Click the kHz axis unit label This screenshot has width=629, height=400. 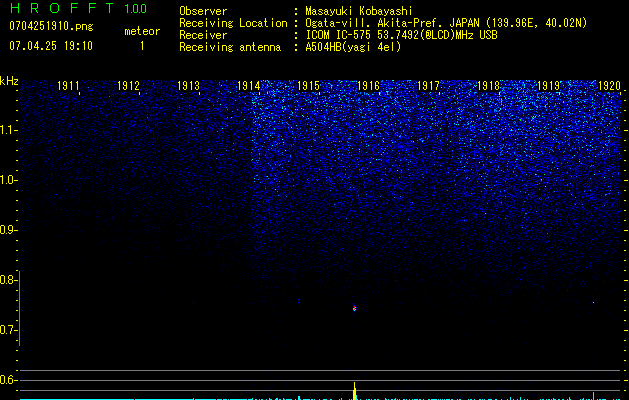[9, 81]
